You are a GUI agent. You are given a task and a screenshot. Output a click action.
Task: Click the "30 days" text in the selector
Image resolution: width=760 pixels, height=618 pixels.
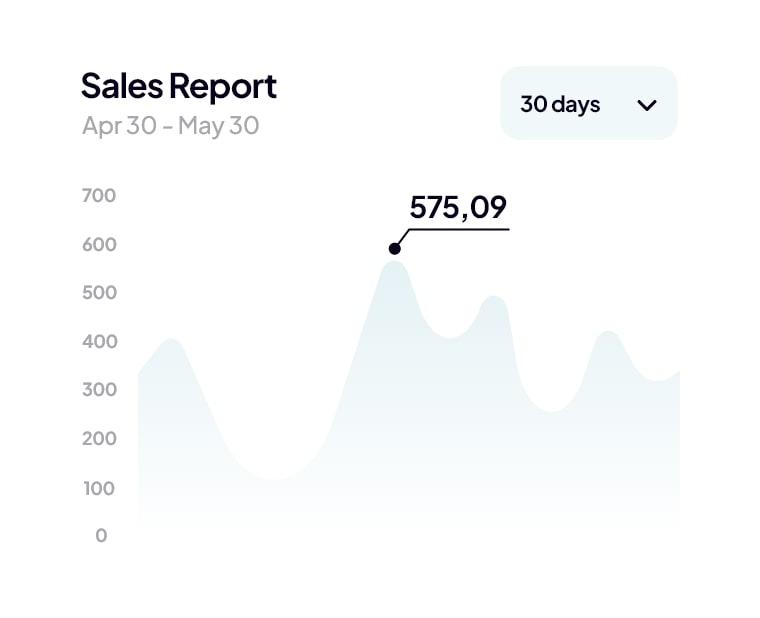[x=560, y=104]
